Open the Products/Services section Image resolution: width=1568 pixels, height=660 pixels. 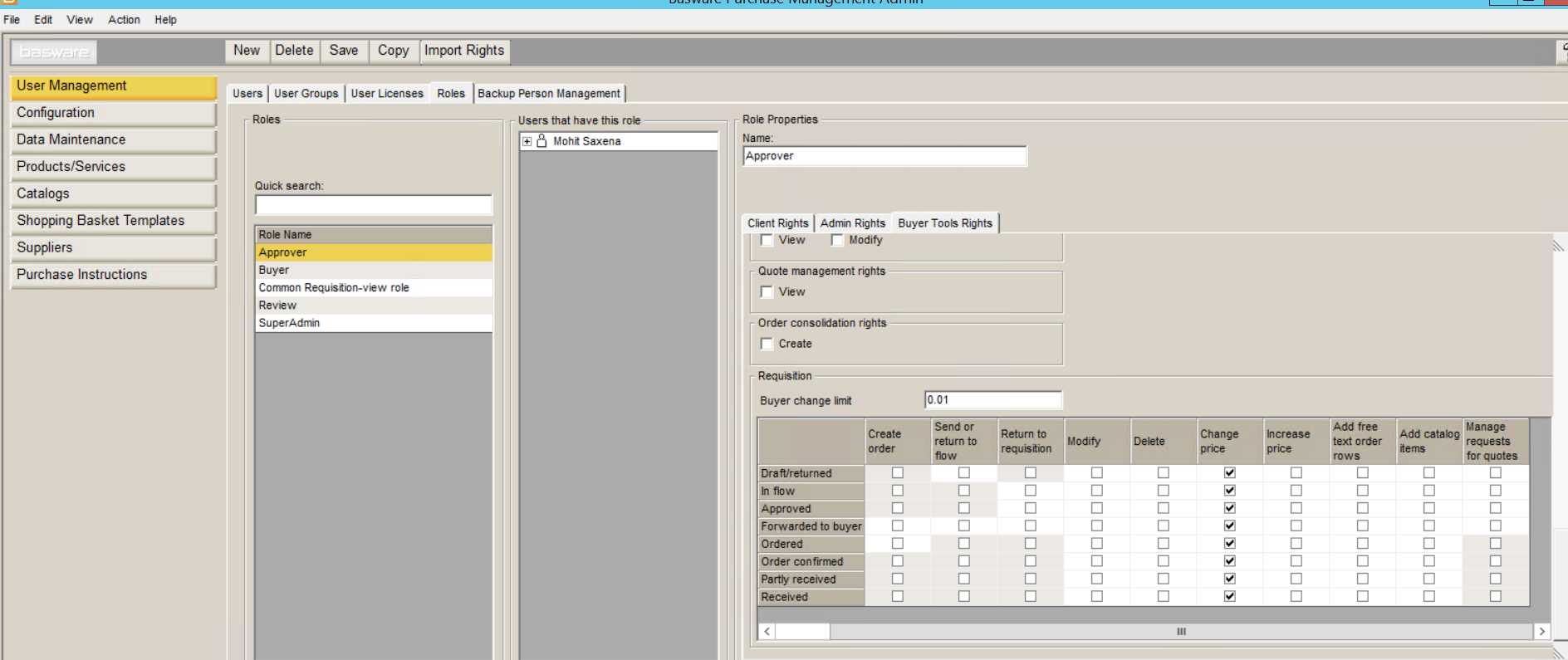point(114,167)
